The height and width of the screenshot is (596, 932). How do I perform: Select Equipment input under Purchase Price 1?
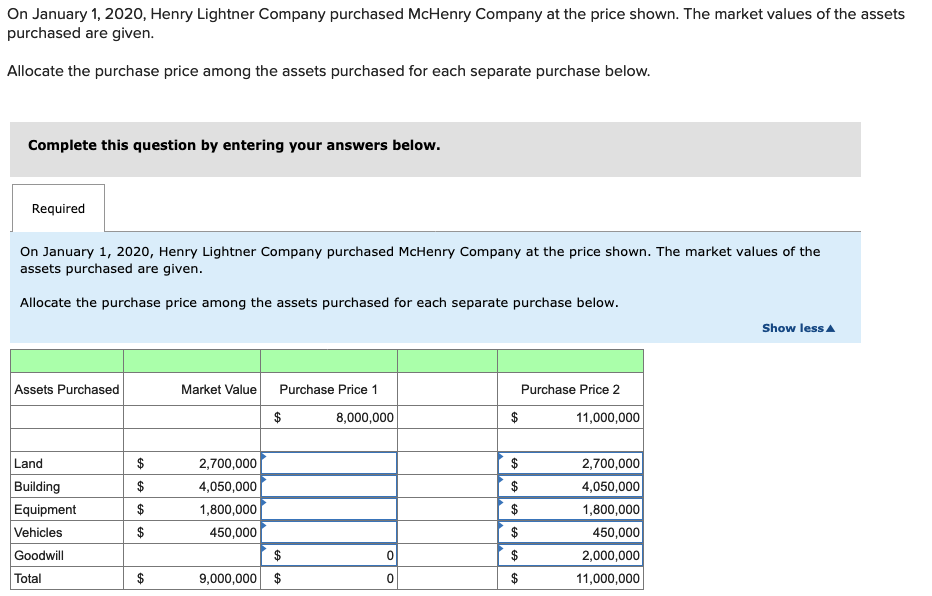pos(329,509)
